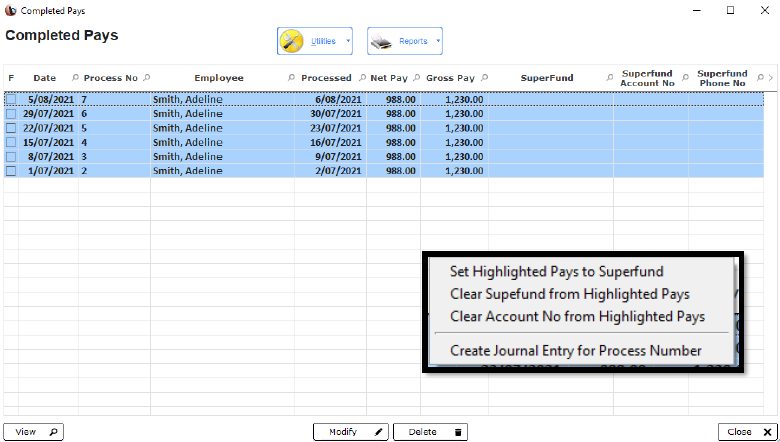The height and width of the screenshot is (442, 780).
Task: Click Process No 2 cell
Action: pyautogui.click(x=114, y=171)
